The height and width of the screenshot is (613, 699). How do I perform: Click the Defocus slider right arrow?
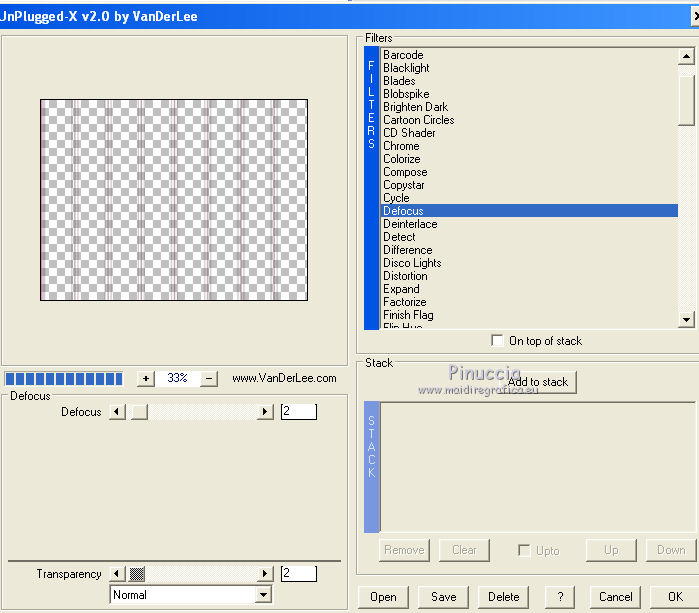265,411
